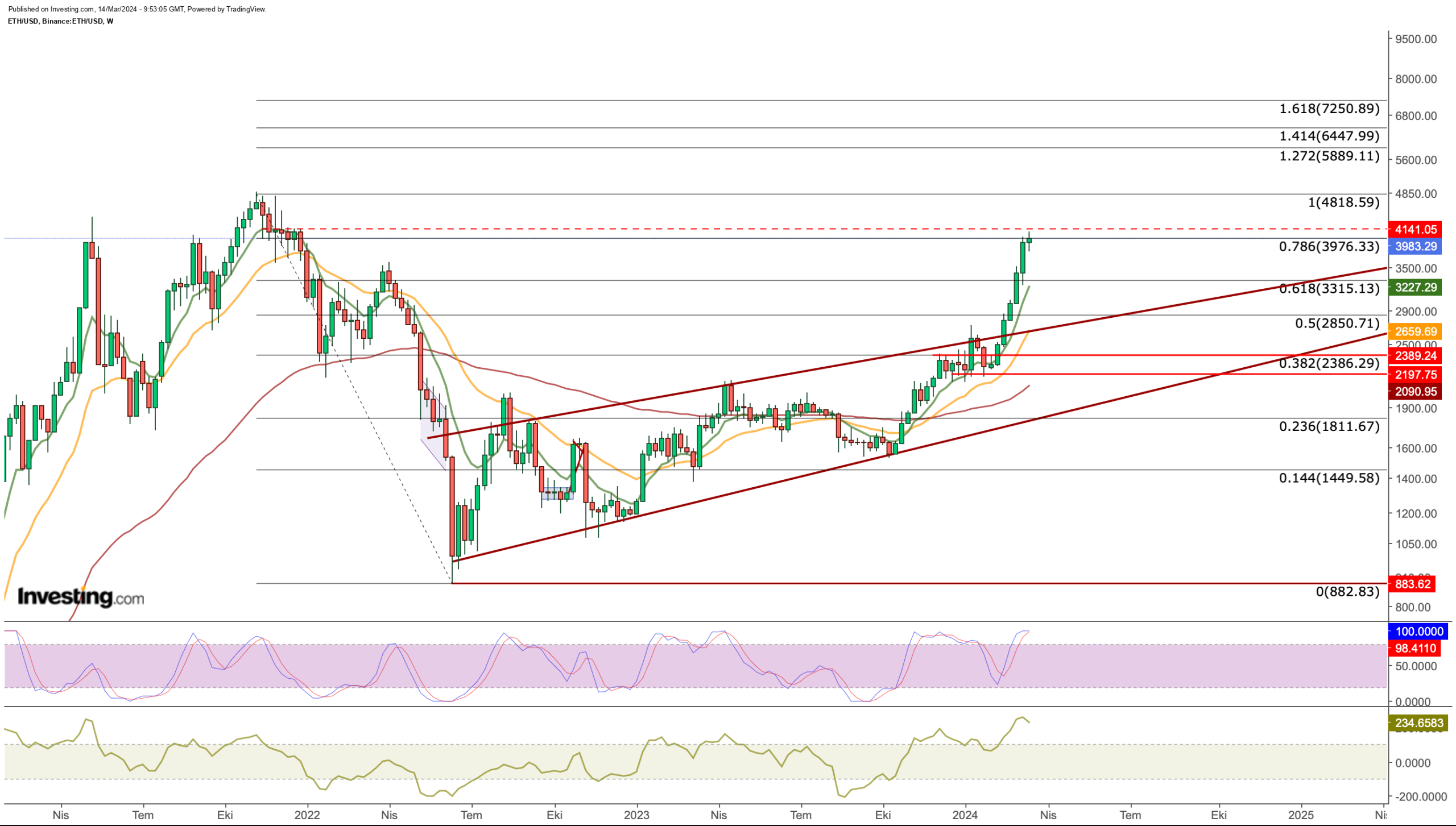Click the 3227.29 green moving average label

click(1415, 288)
